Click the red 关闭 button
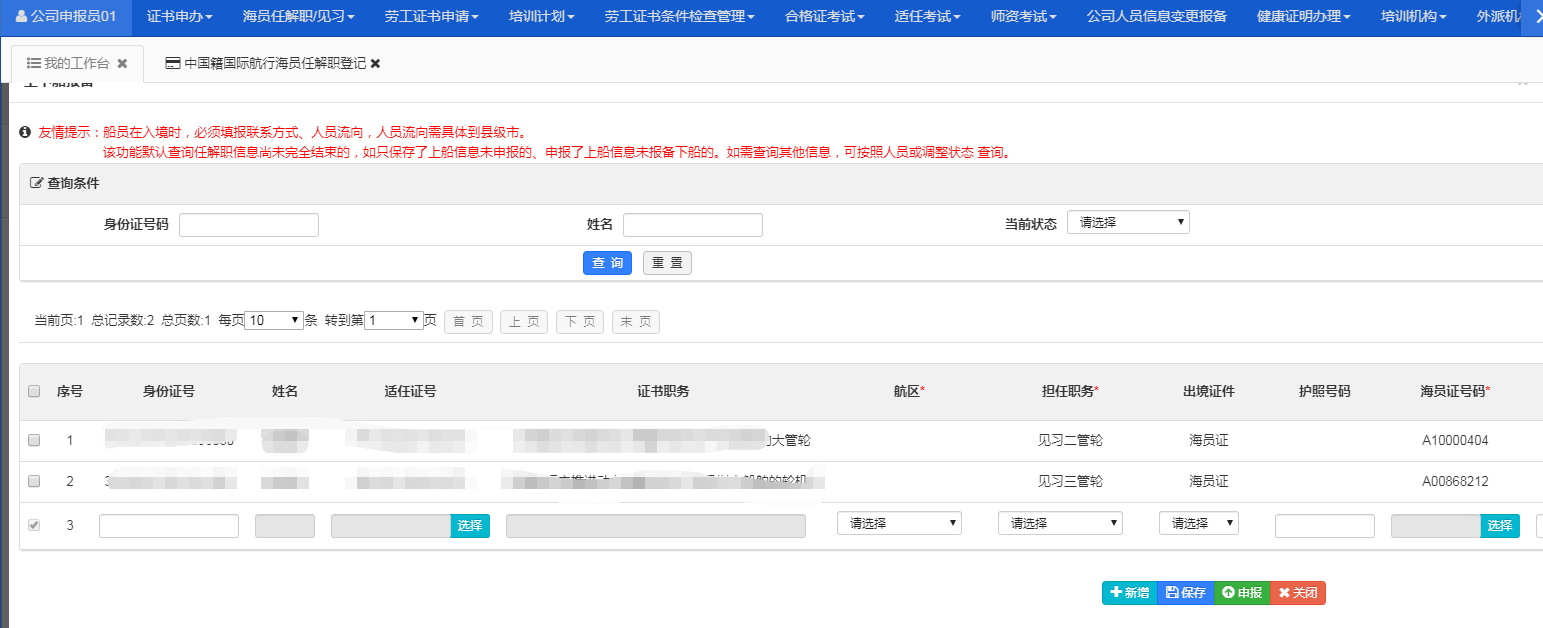 click(1297, 593)
